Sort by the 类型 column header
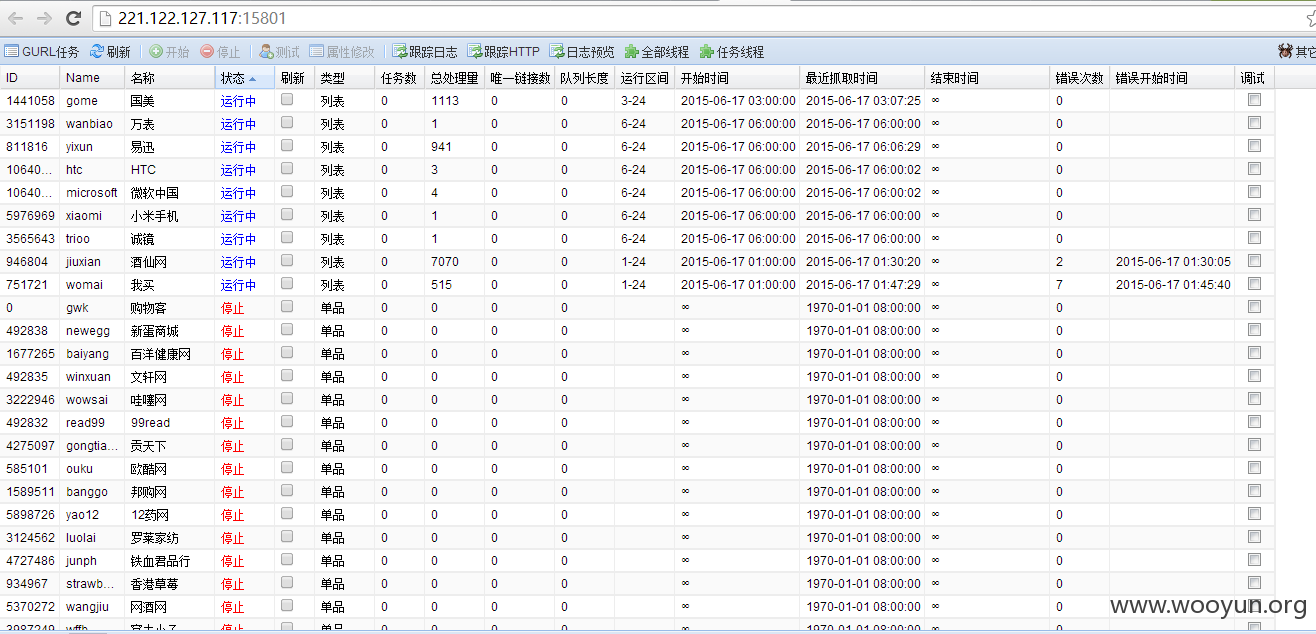The height and width of the screenshot is (634, 1316). pyautogui.click(x=344, y=78)
